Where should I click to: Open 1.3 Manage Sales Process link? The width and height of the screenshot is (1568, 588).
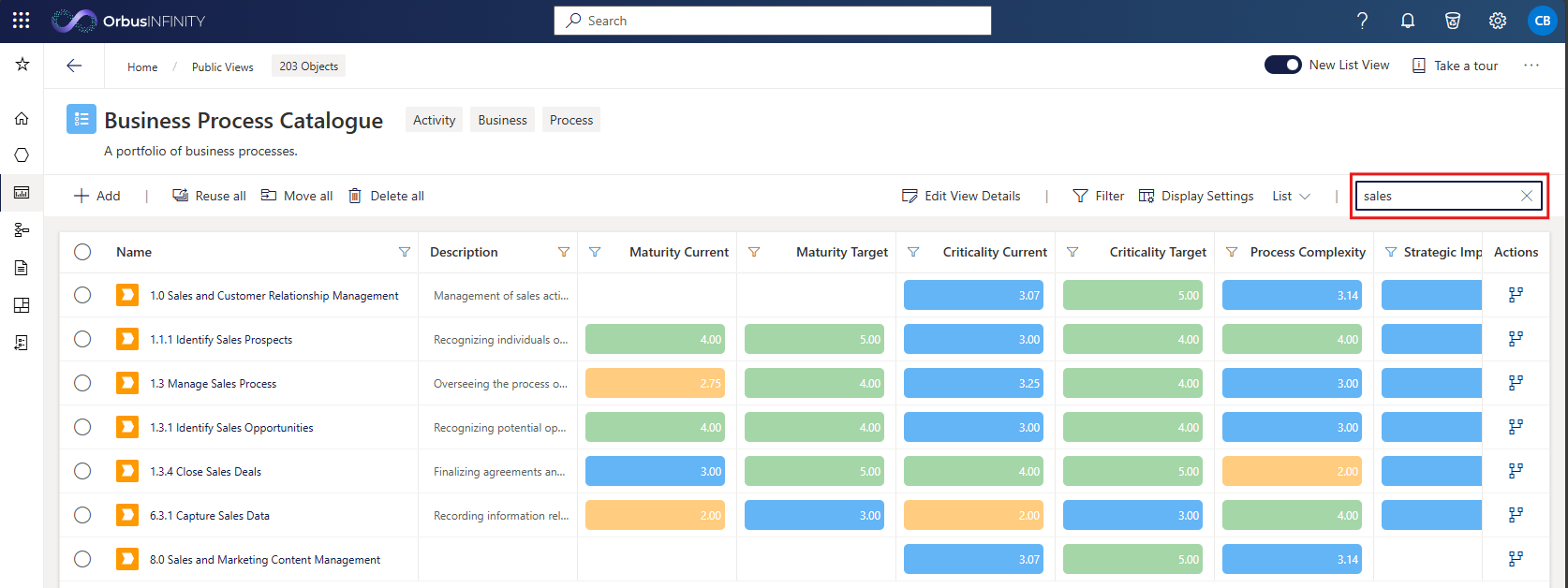[214, 384]
